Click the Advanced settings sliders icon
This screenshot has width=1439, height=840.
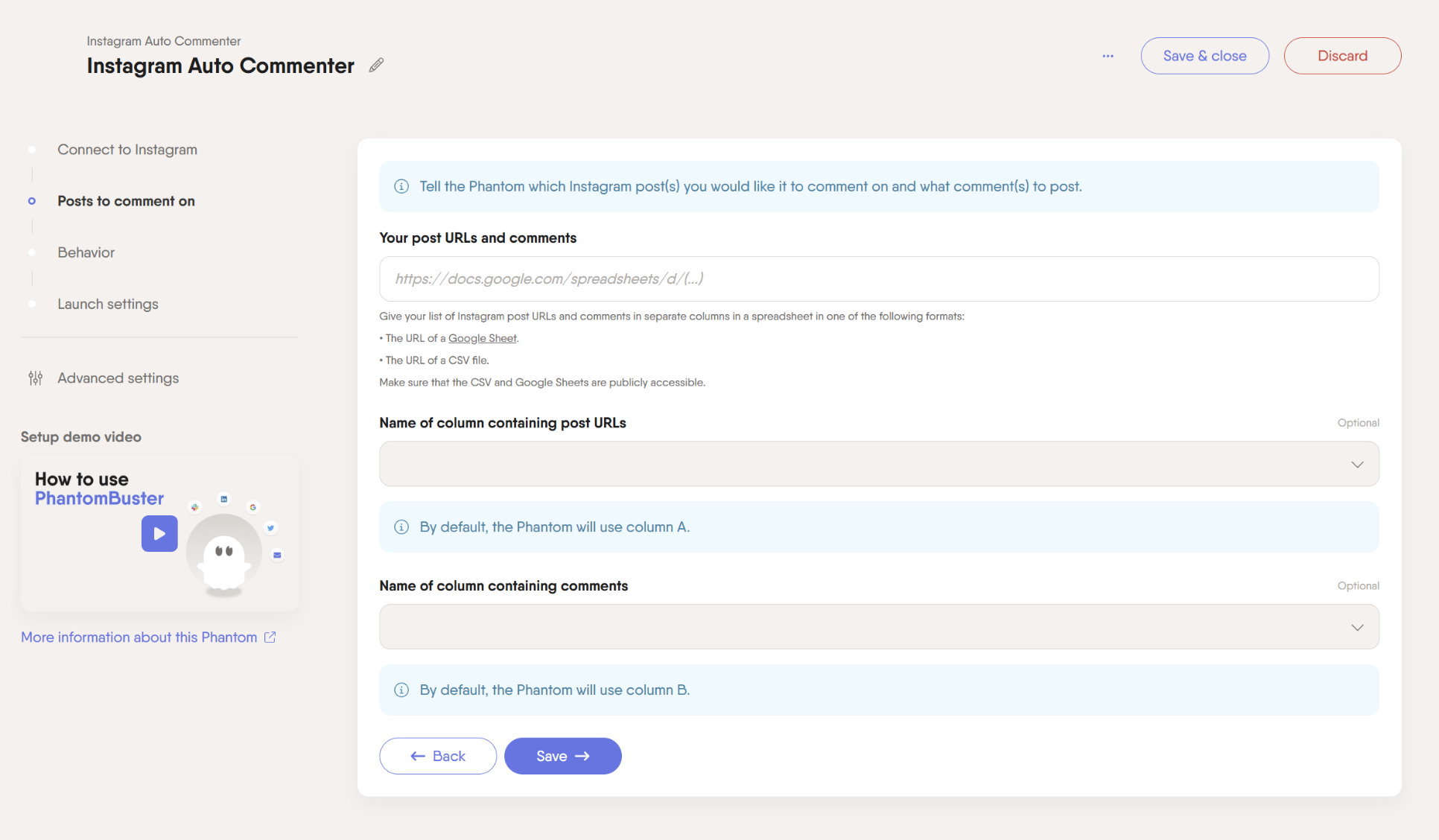tap(35, 378)
